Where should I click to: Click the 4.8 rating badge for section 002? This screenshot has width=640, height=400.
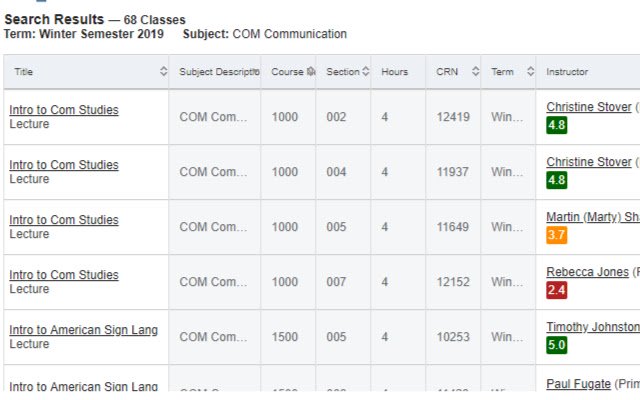tap(557, 125)
